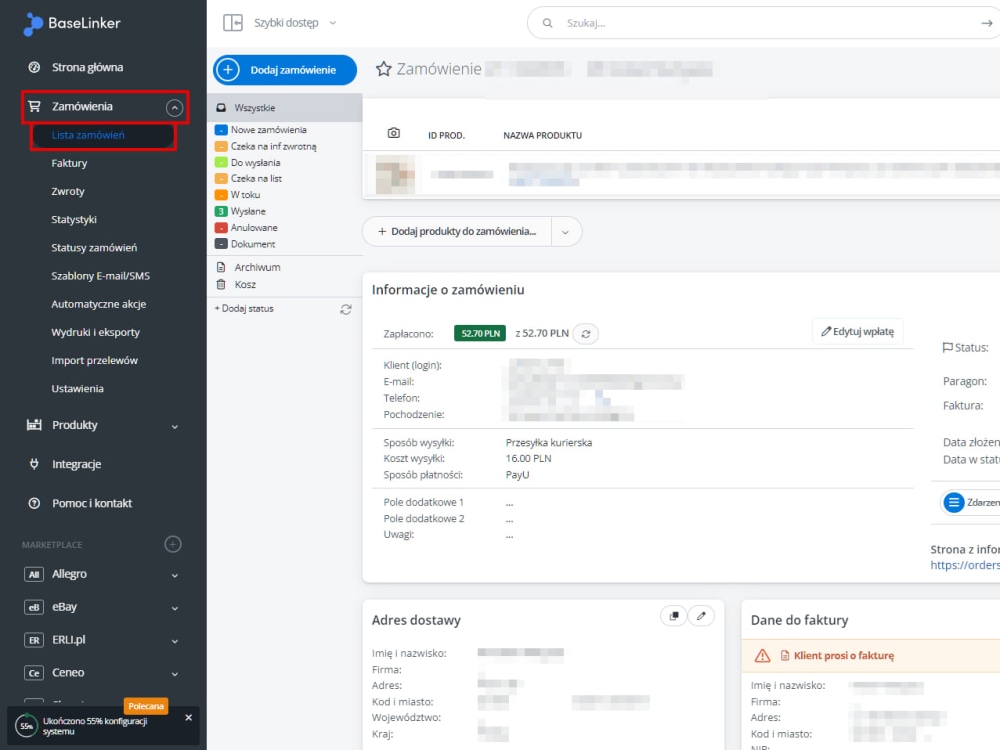Expand the Produkty menu chevron
Screen dimensions: 1000x750
point(174,427)
